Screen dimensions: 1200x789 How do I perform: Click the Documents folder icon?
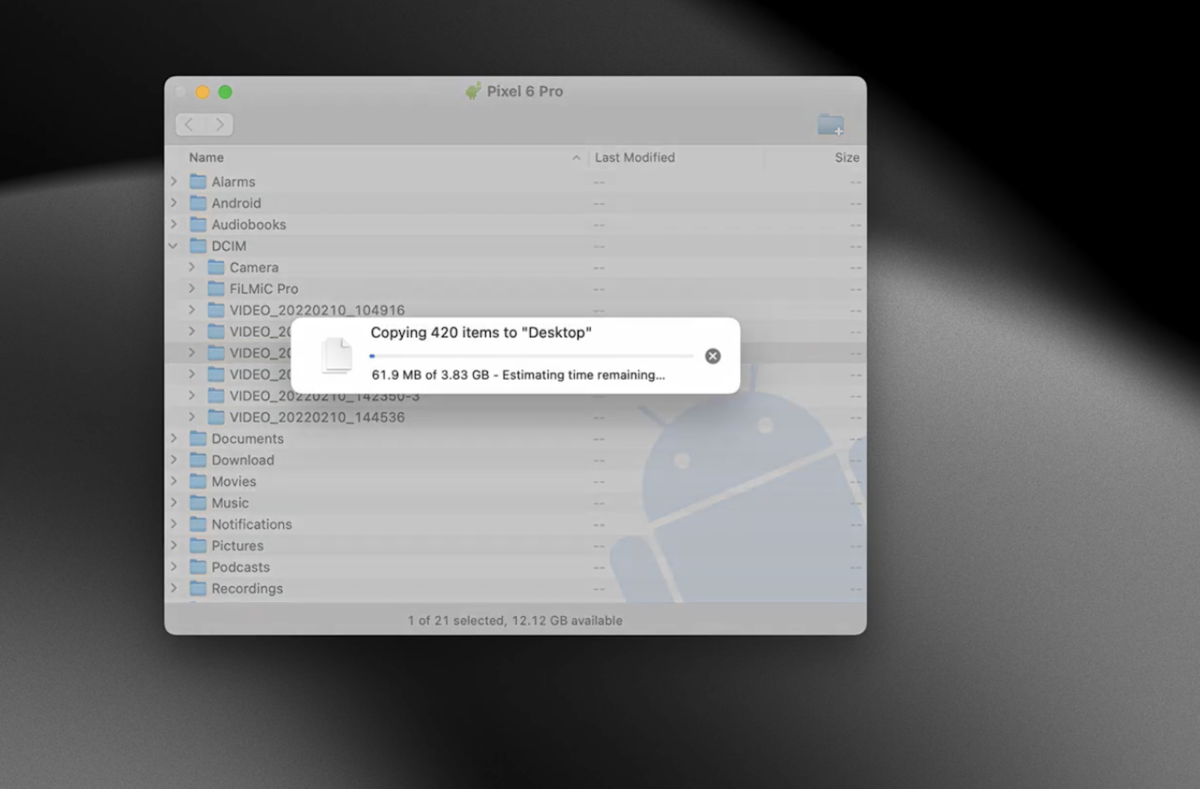[198, 439]
